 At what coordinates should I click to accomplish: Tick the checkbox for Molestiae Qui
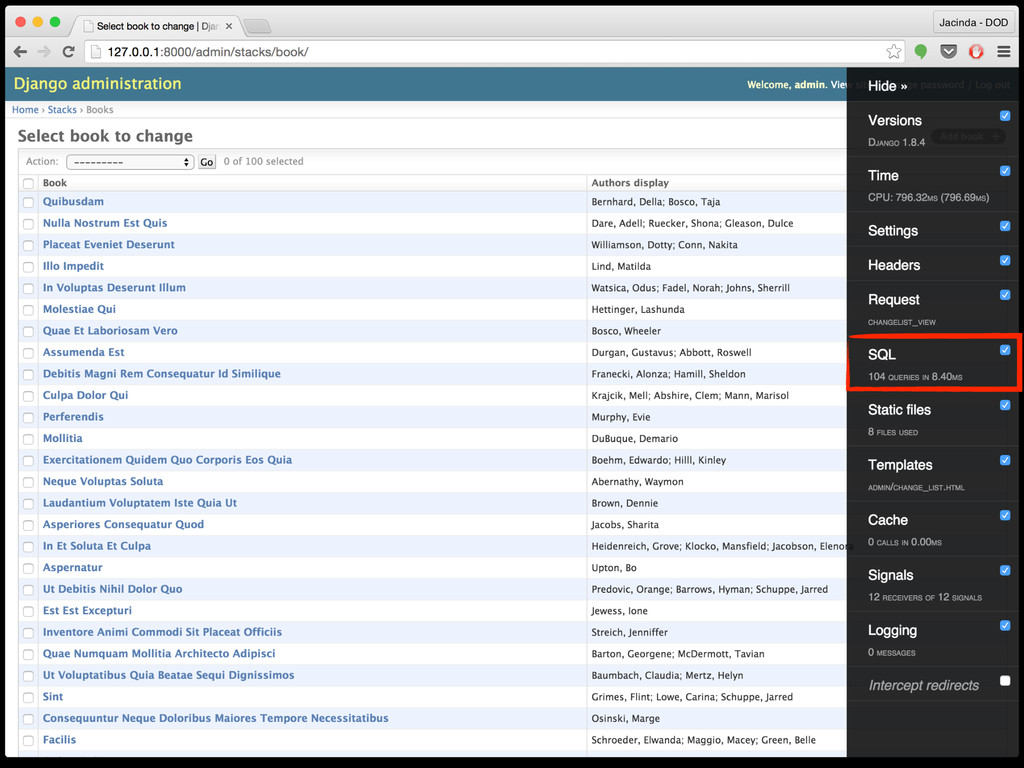point(28,310)
